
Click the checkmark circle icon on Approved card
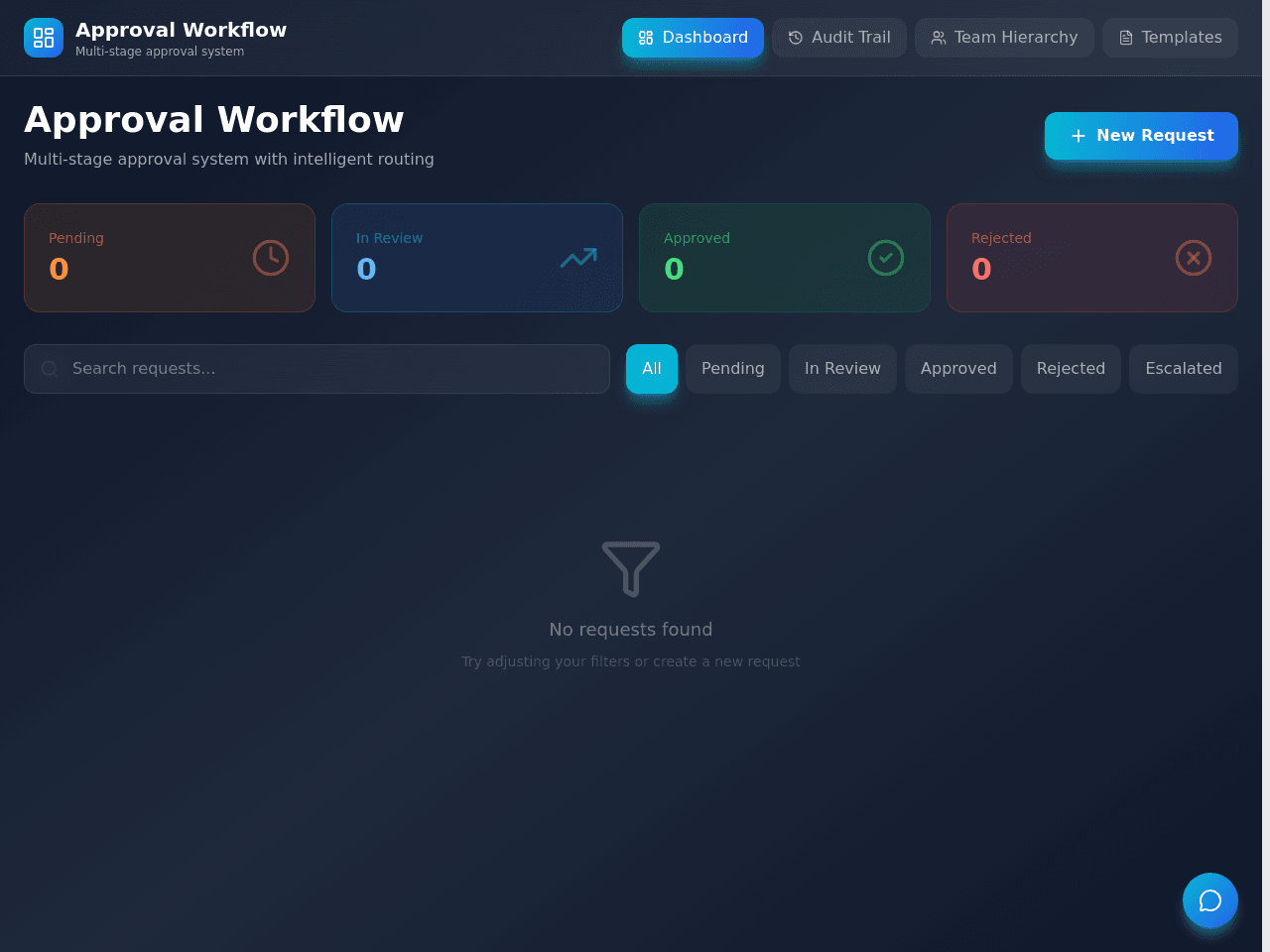click(x=886, y=258)
